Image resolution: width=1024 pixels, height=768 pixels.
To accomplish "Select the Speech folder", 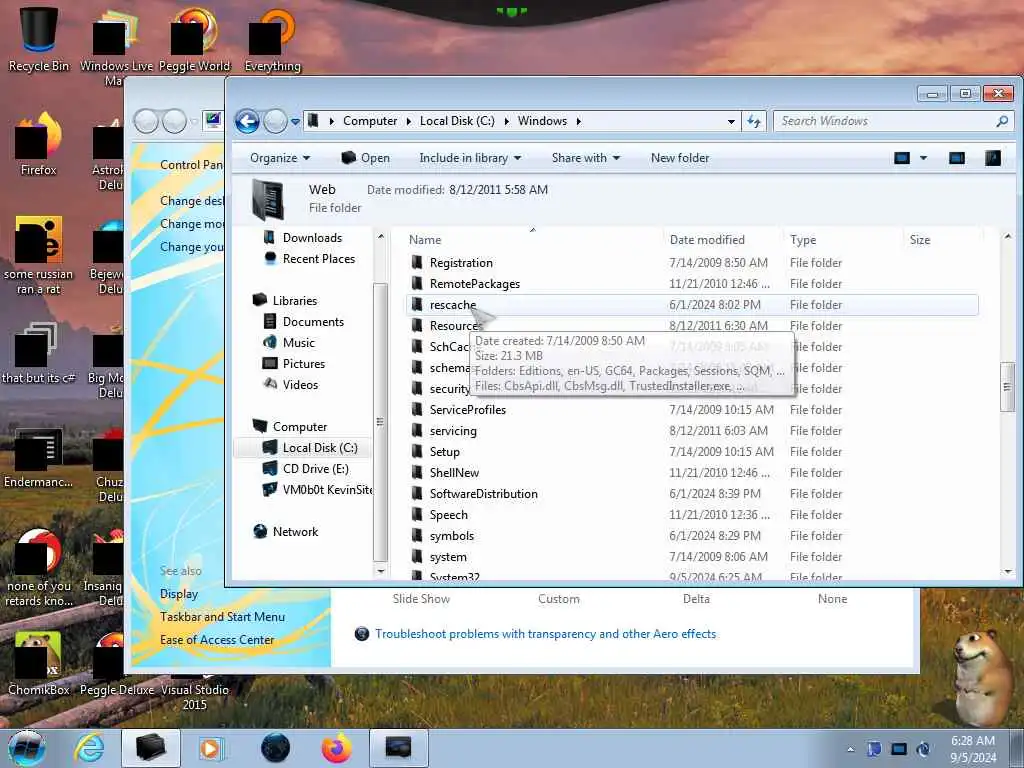I will (x=448, y=515).
